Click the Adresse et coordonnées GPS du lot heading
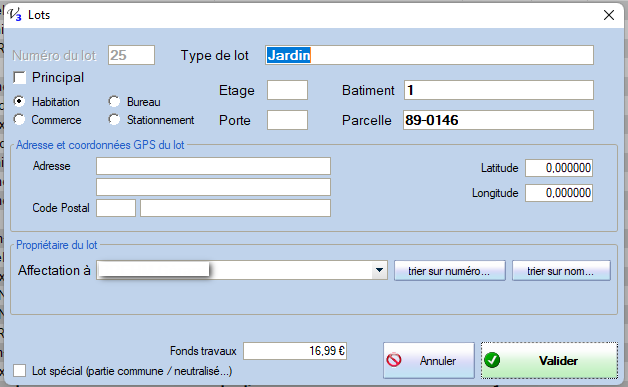 click(x=100, y=145)
